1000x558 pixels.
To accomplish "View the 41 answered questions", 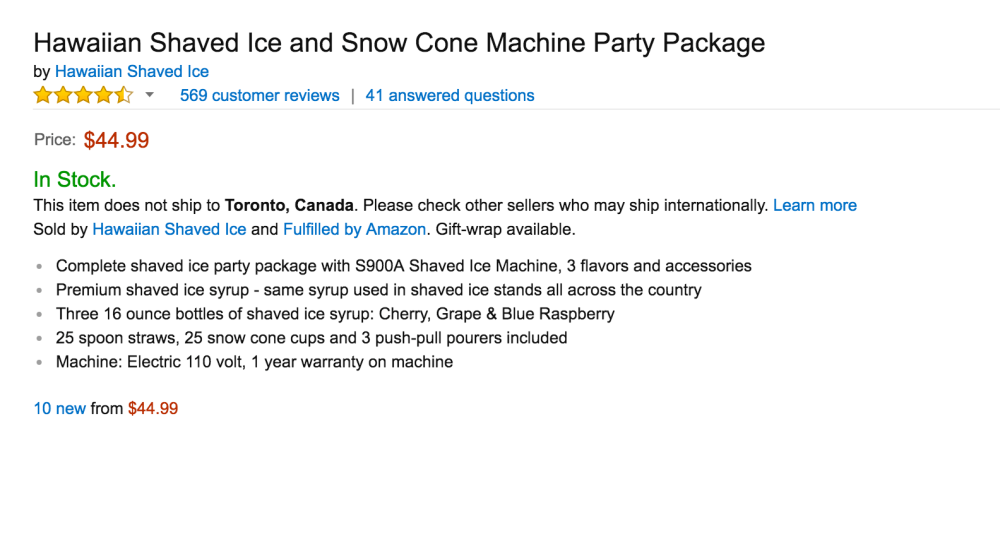I will click(450, 96).
